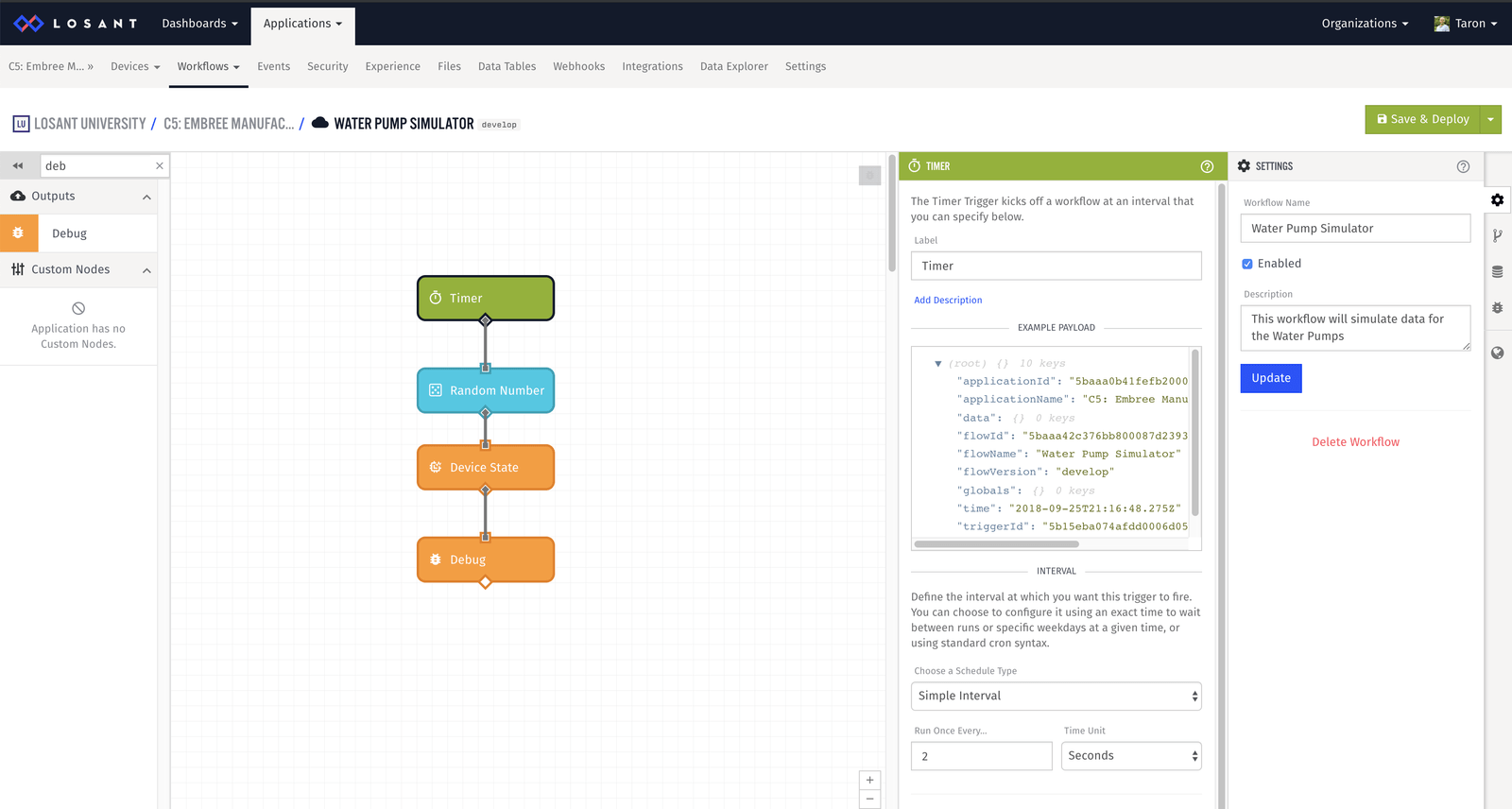Select the Timer node on canvas
1512x809 pixels.
(x=486, y=298)
